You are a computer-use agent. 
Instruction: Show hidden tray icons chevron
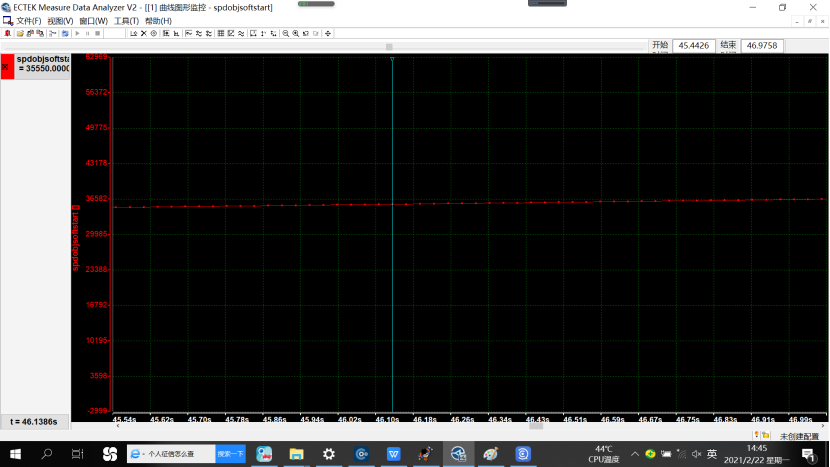tap(634, 454)
